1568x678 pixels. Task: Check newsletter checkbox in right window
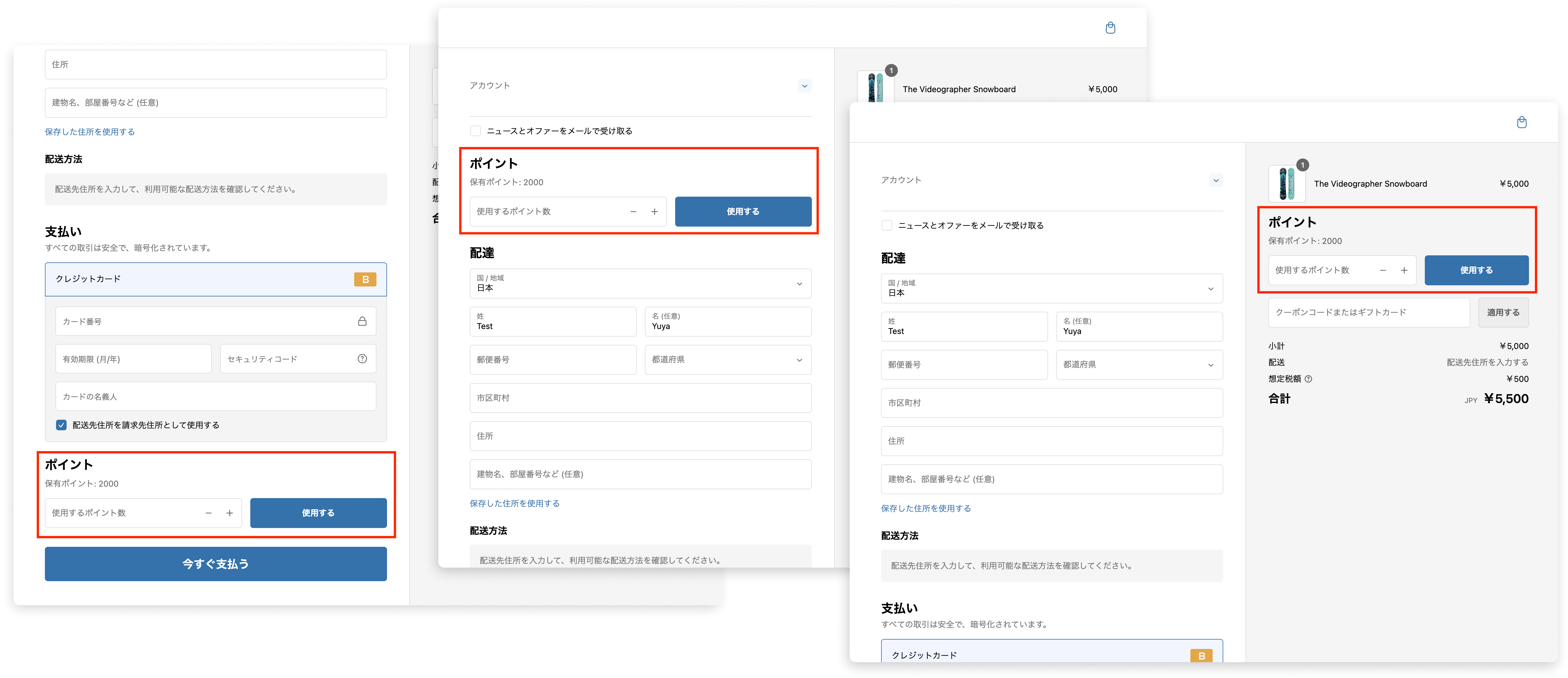pos(887,226)
